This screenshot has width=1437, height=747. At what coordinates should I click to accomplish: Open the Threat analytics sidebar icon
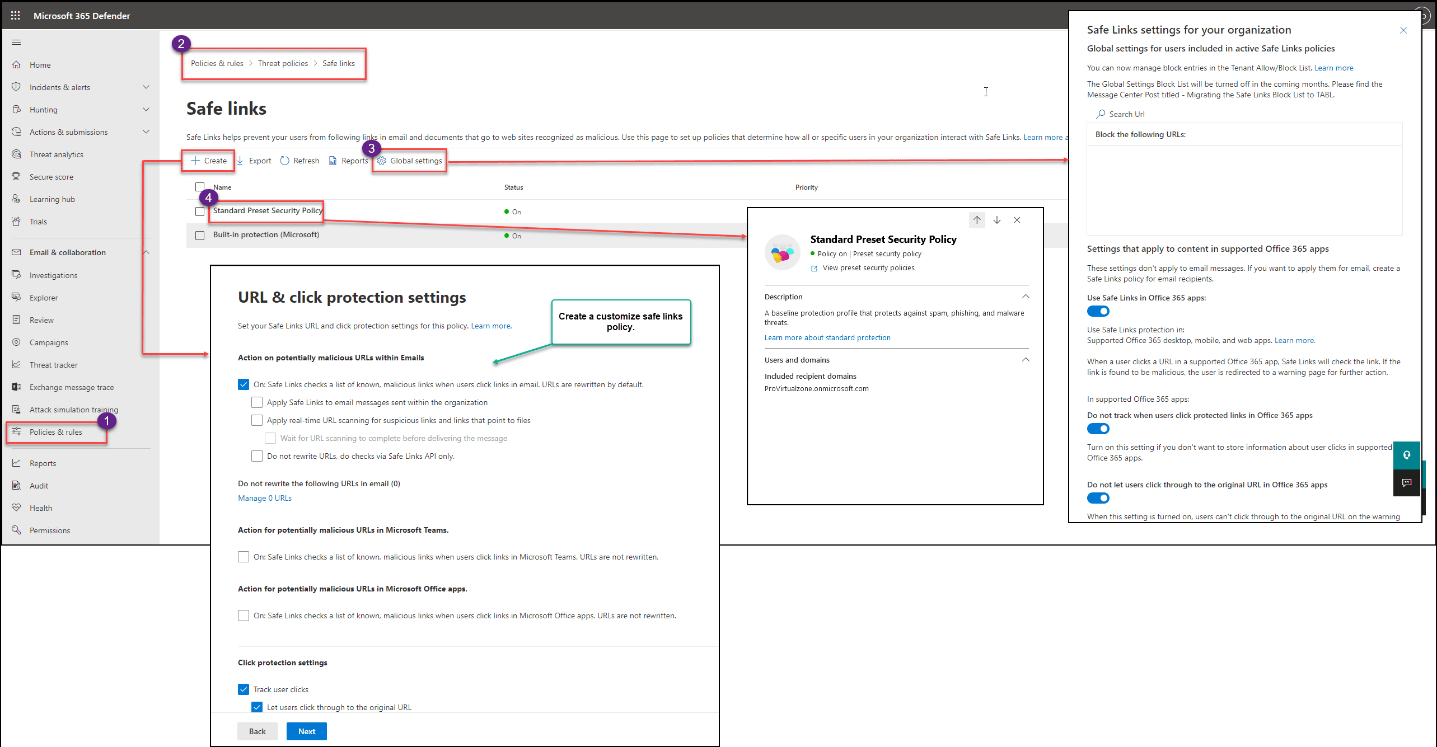coord(16,155)
